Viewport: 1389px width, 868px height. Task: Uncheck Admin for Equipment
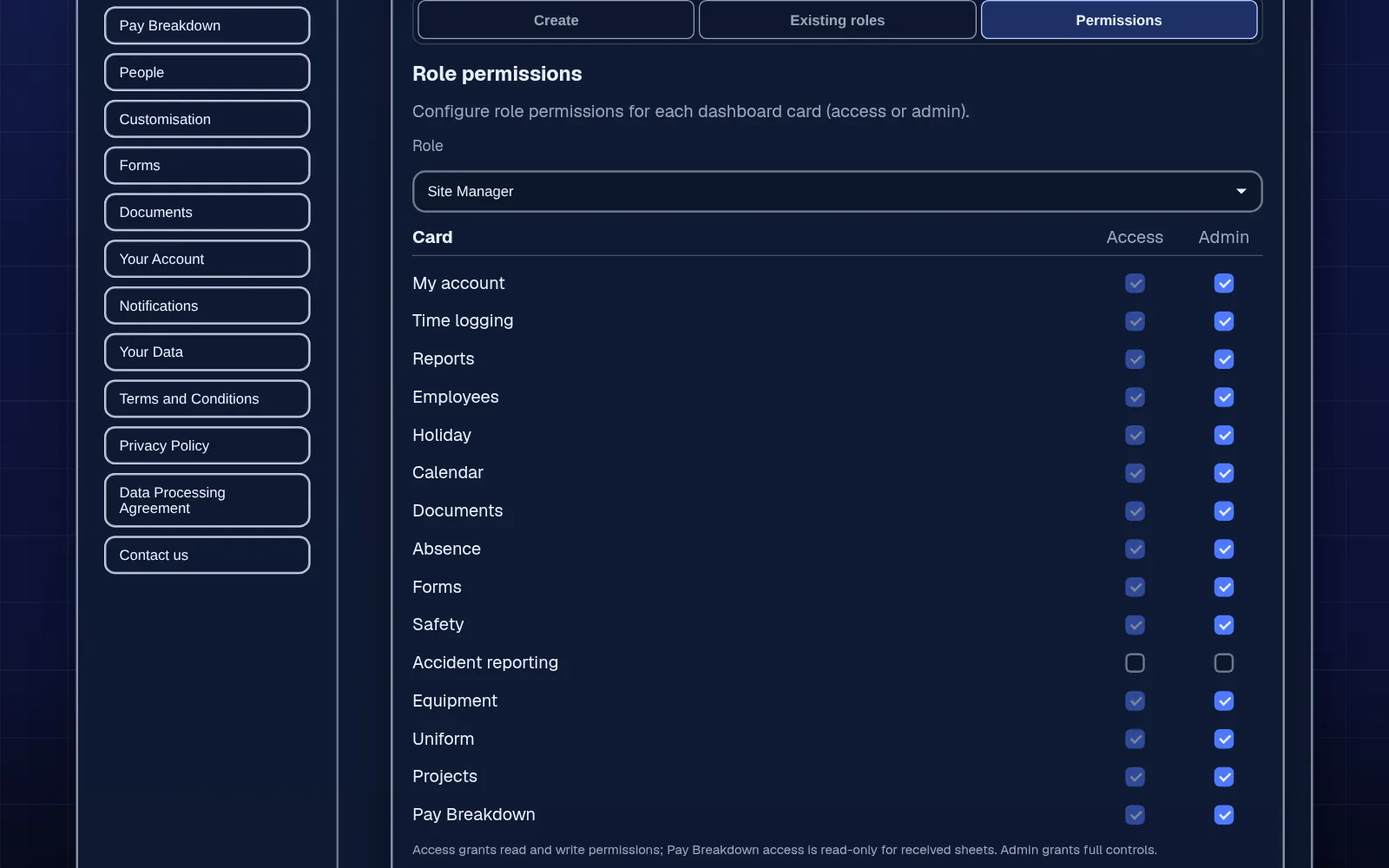[1224, 700]
